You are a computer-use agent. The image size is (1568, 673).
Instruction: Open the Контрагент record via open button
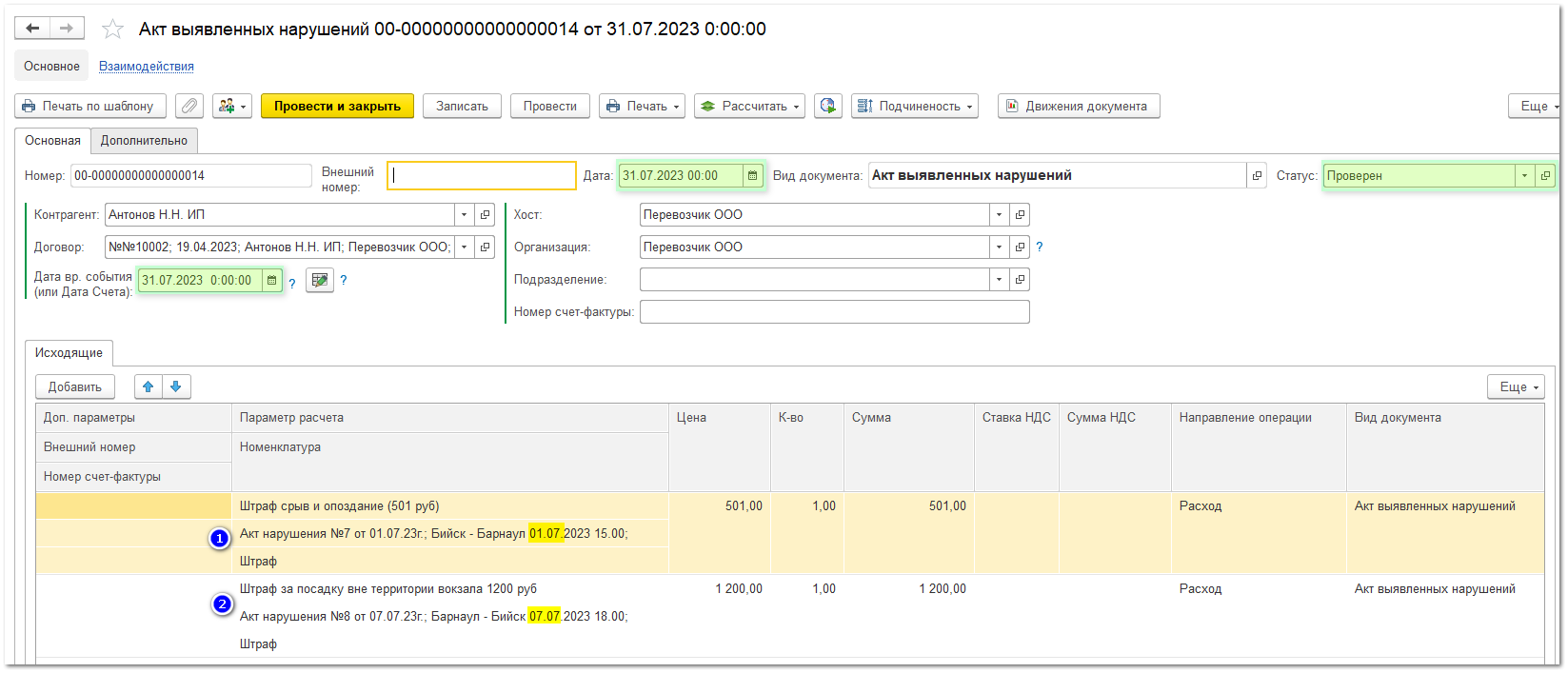[x=485, y=215]
